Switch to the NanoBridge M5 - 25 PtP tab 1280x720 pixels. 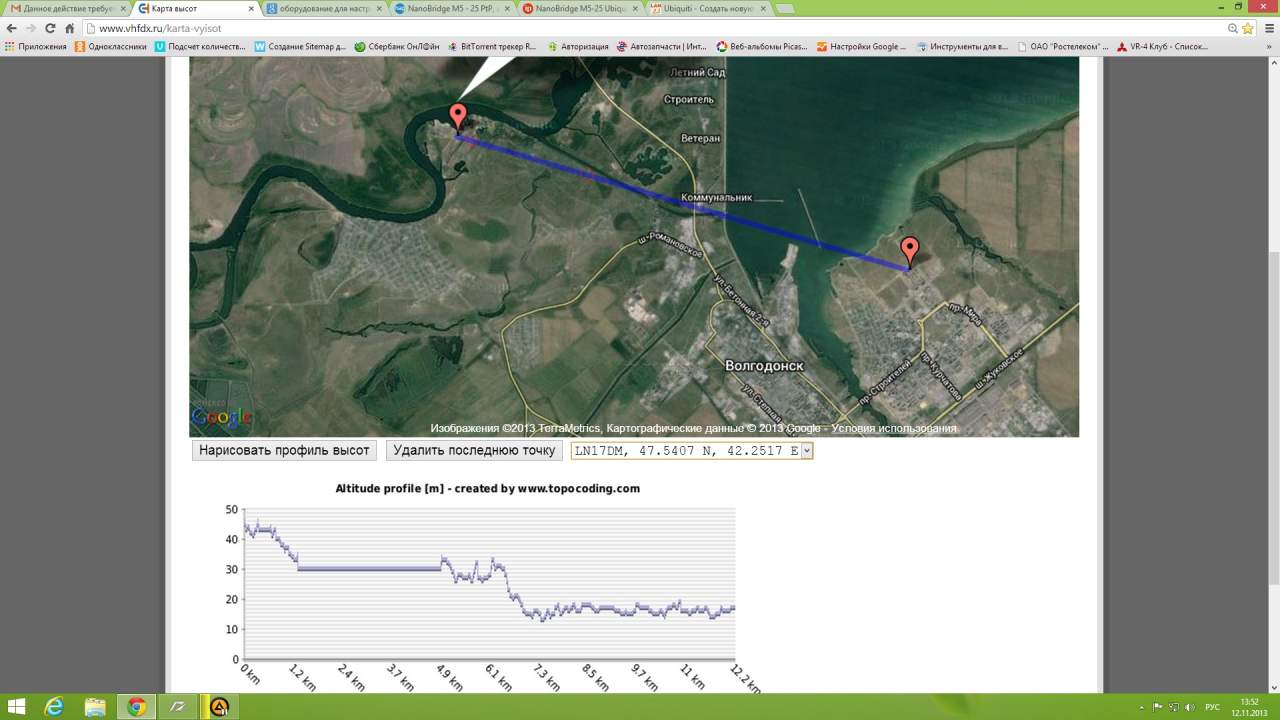pos(451,8)
